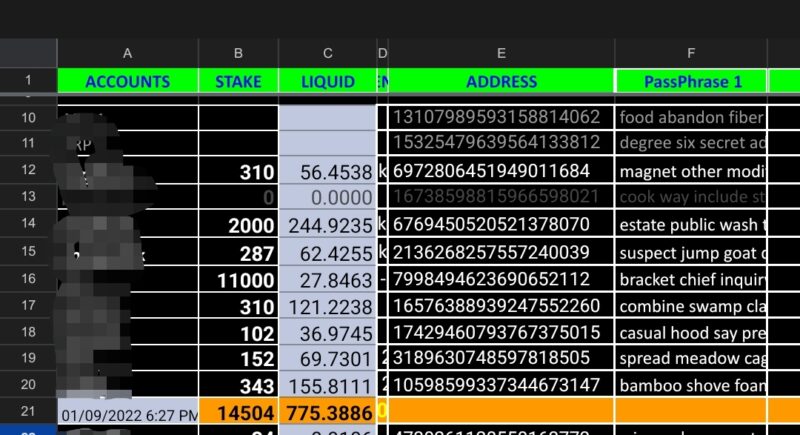Select column E header
Screen dimensions: 800x435
click(x=501, y=52)
